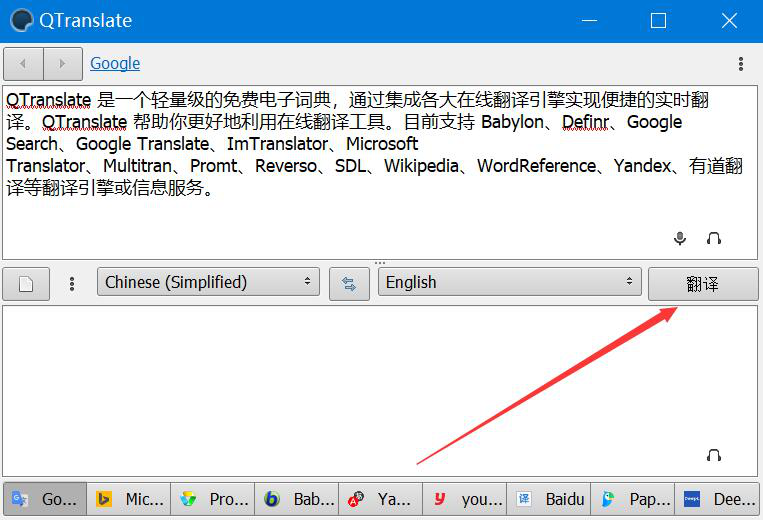The image size is (763, 520).
Task: Expand the Chinese (Simplified) source language dropdown
Action: 208,282
